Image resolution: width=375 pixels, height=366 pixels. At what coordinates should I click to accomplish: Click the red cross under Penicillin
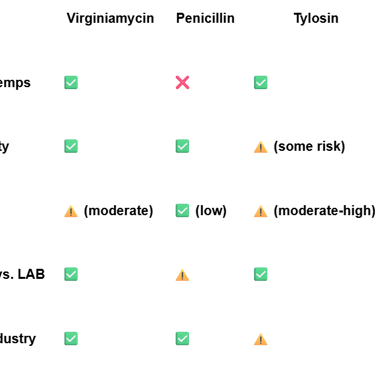click(182, 83)
